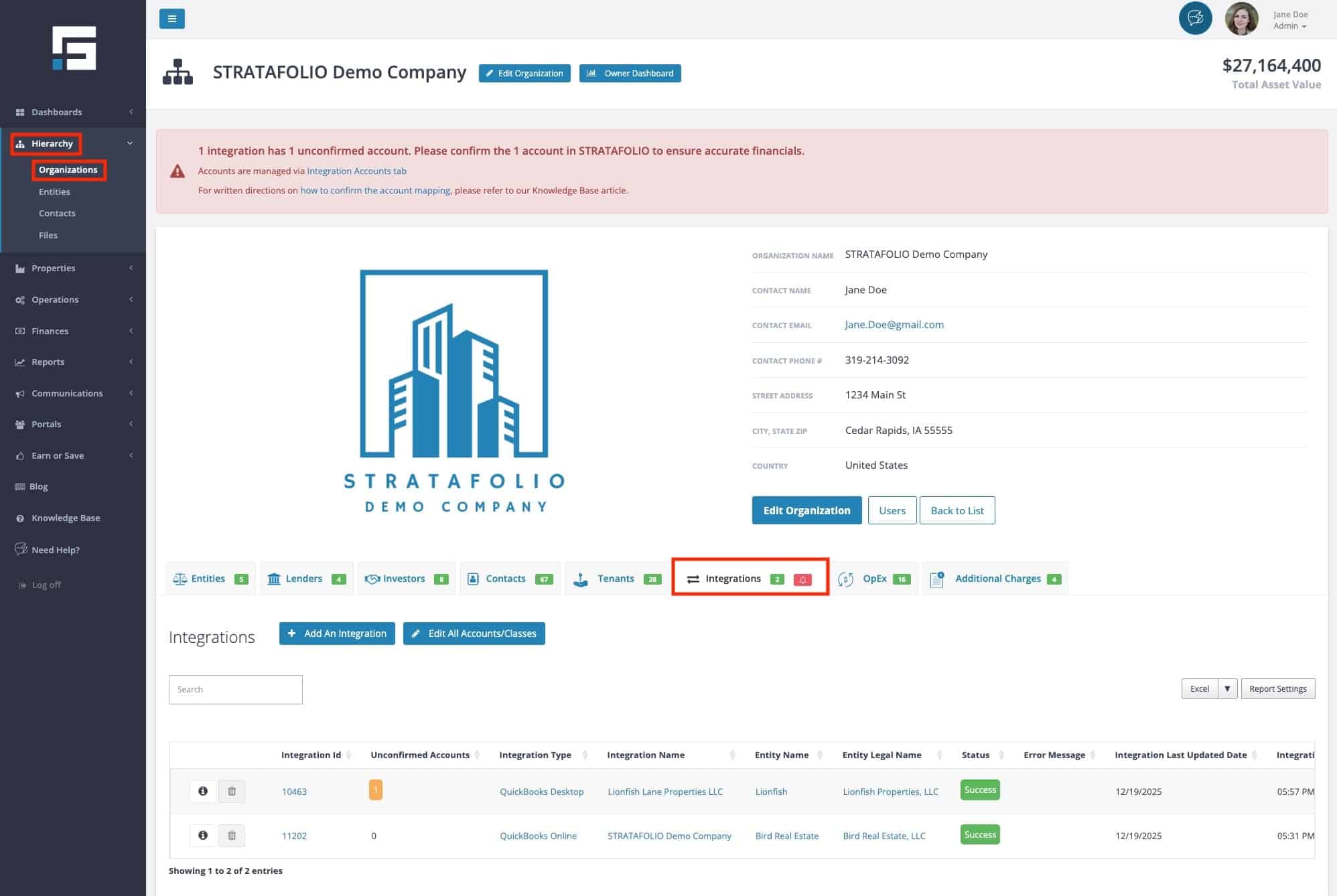
Task: Switch to the OpEx tab
Action: [x=874, y=579]
